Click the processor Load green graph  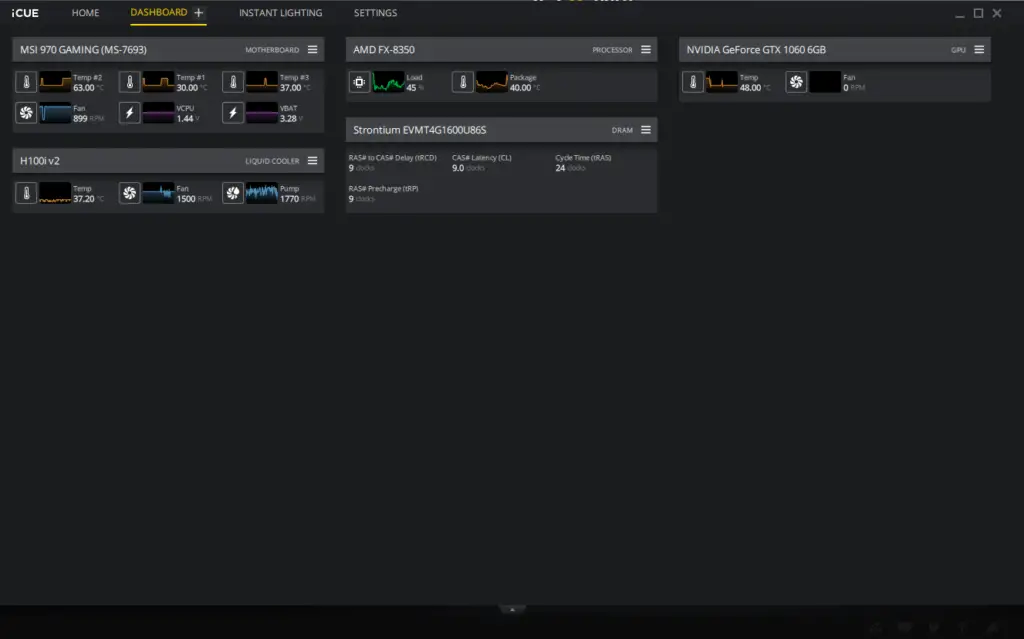coord(388,82)
